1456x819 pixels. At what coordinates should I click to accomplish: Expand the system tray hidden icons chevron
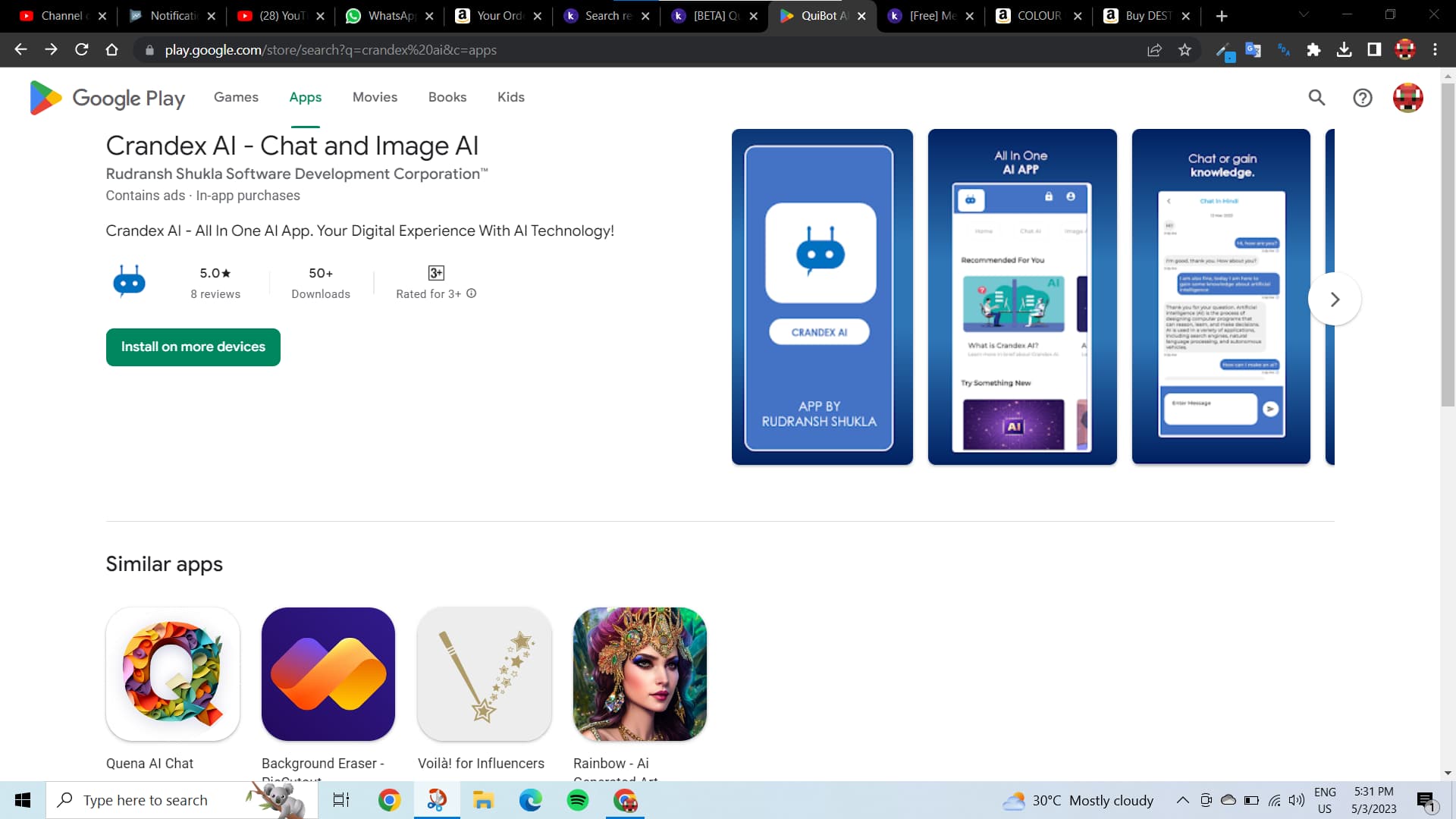pyautogui.click(x=1182, y=800)
